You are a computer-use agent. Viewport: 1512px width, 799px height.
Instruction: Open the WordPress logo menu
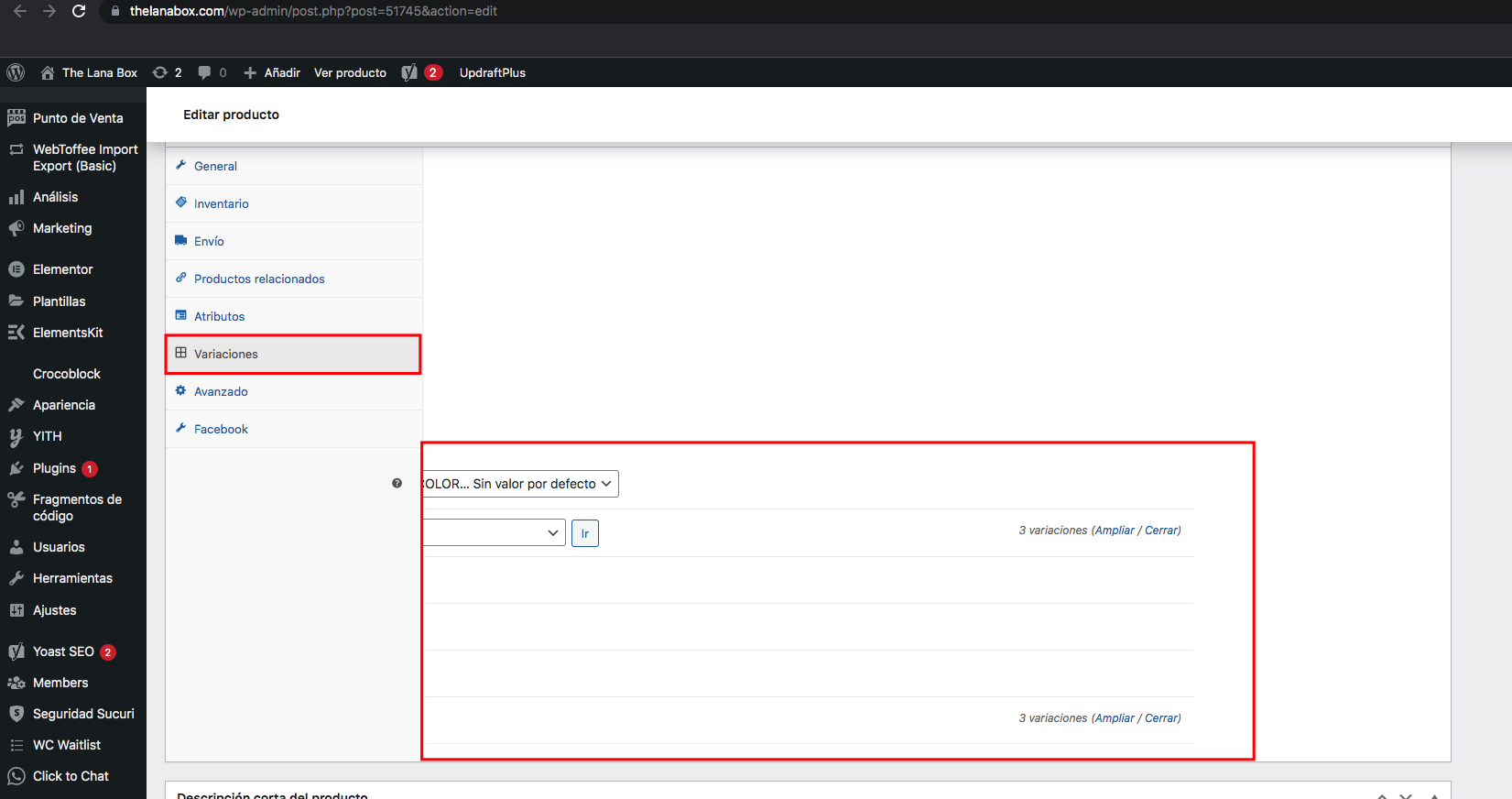tap(16, 72)
